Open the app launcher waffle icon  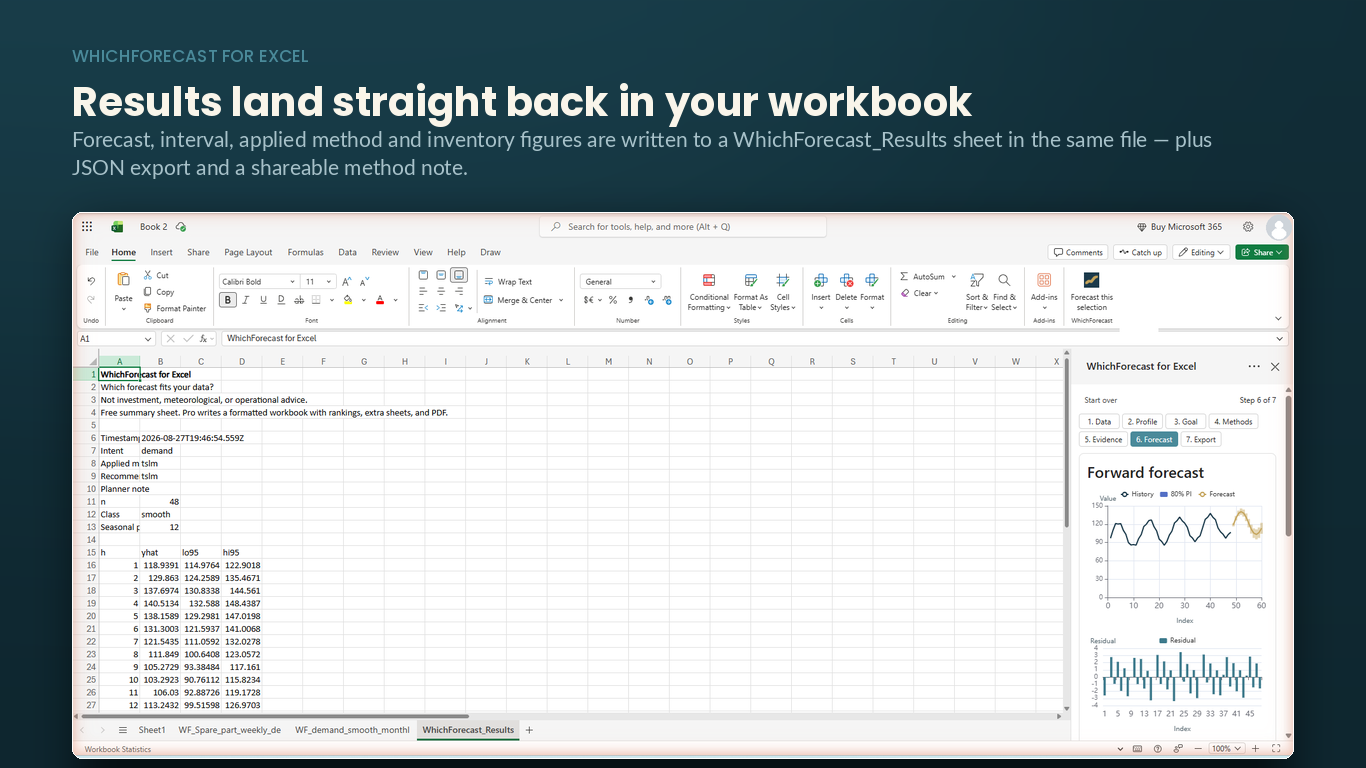click(x=87, y=227)
